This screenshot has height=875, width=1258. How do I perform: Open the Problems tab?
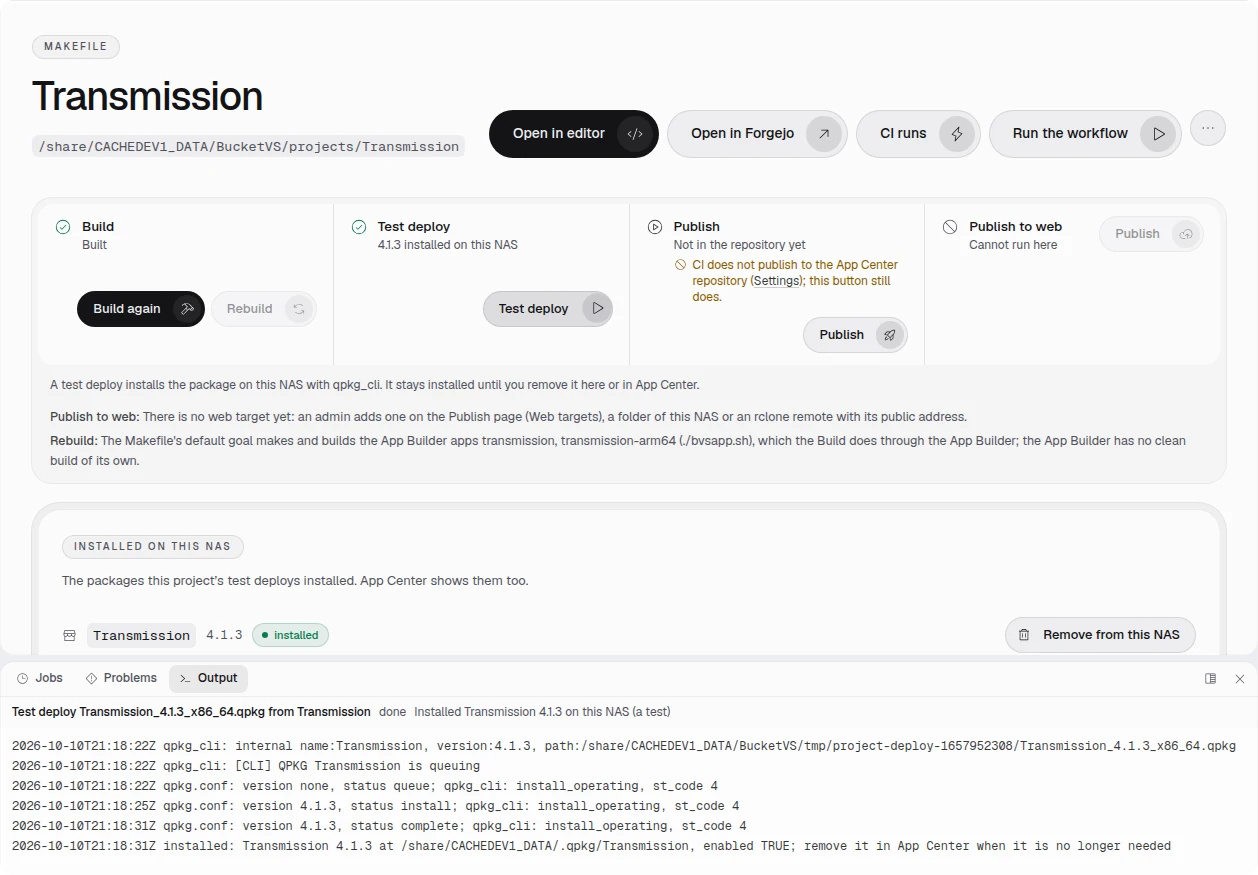pos(121,678)
